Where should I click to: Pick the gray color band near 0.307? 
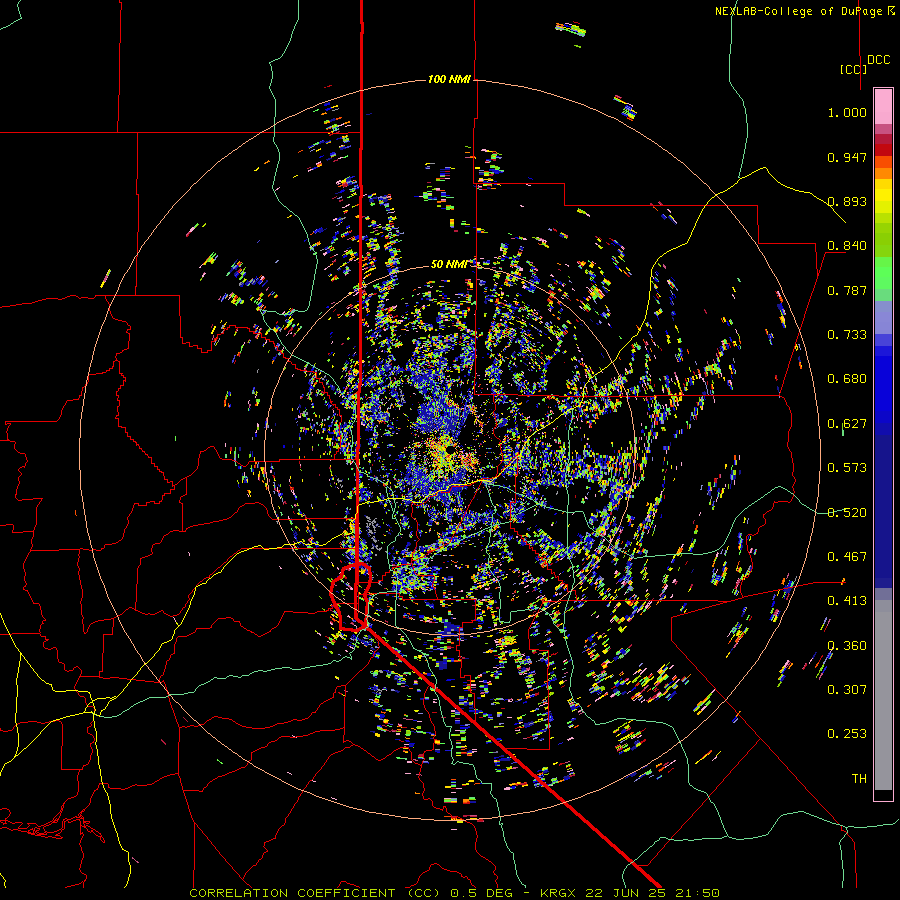click(x=883, y=700)
